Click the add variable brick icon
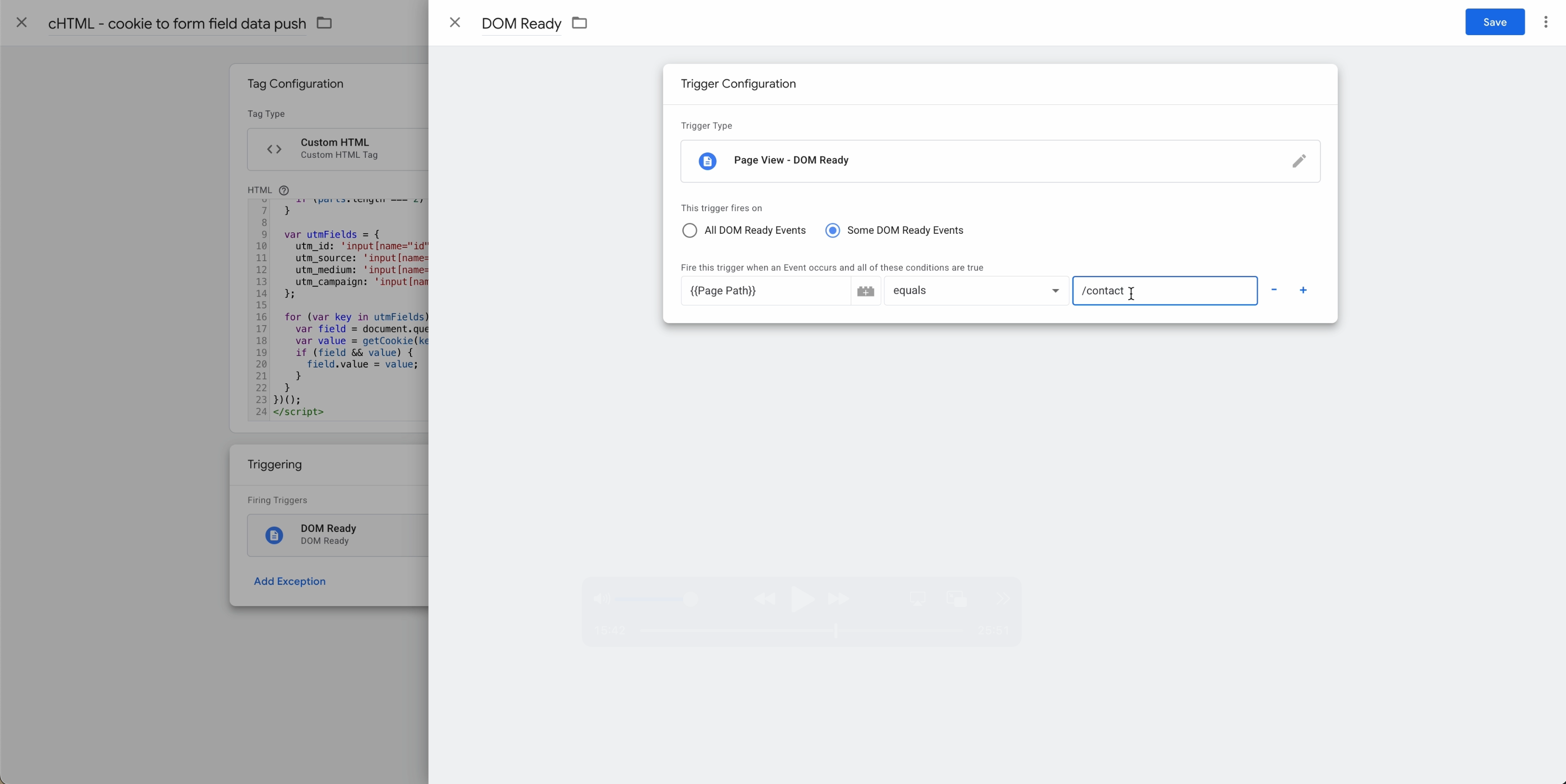The height and width of the screenshot is (784, 1566). 866,291
